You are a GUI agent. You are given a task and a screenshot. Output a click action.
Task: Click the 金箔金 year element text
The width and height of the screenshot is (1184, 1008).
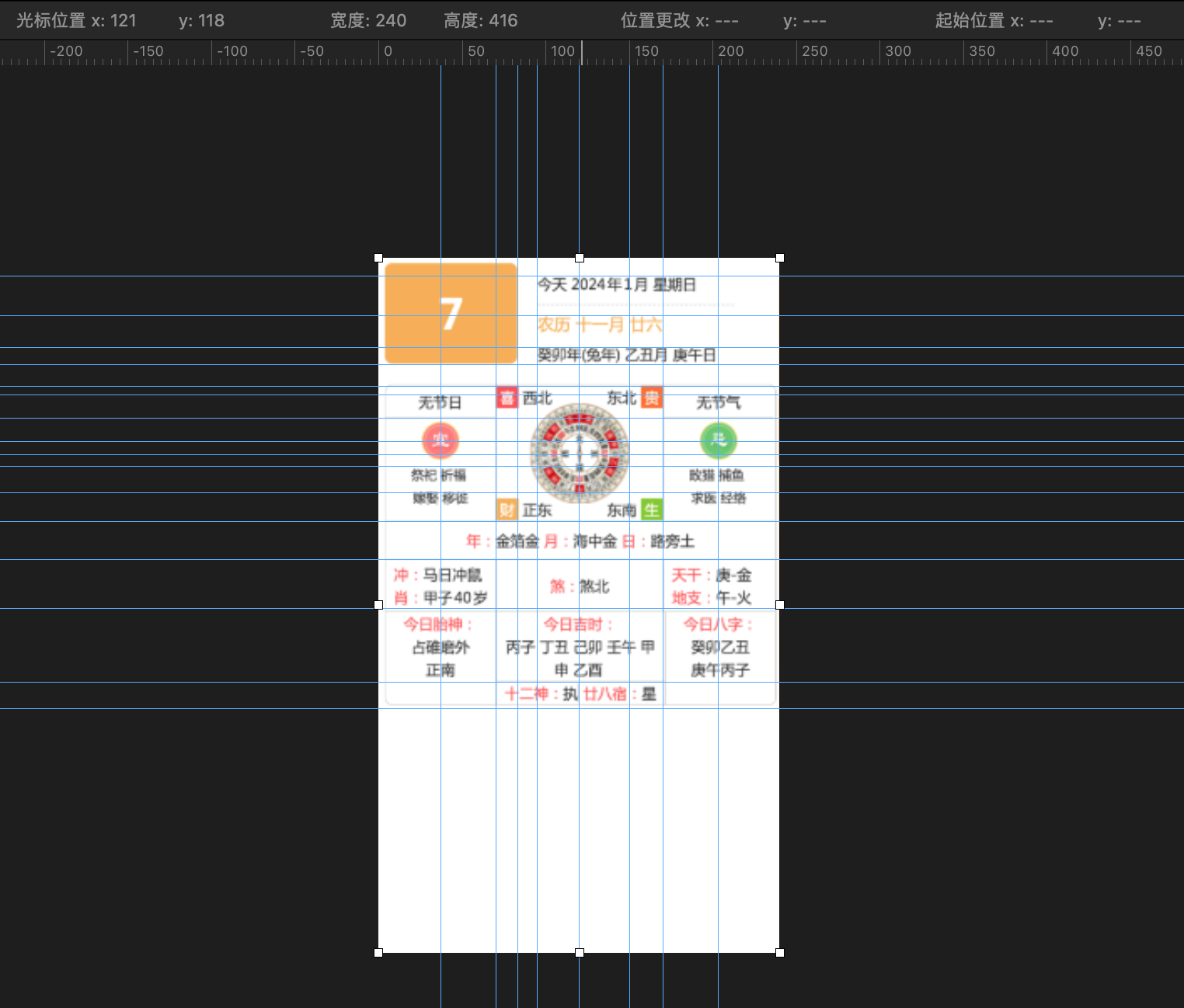[518, 541]
